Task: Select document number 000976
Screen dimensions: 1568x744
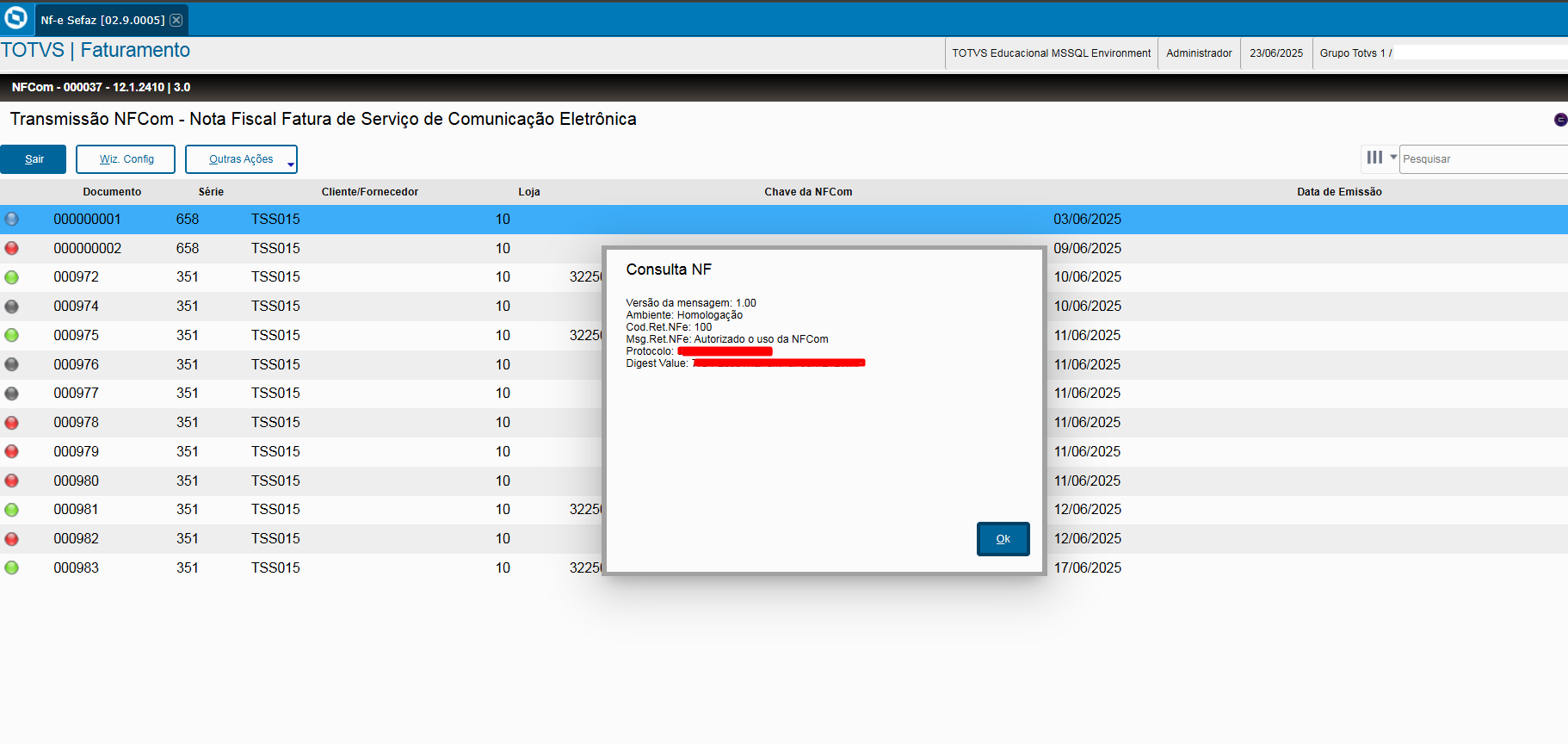Action: tap(76, 364)
